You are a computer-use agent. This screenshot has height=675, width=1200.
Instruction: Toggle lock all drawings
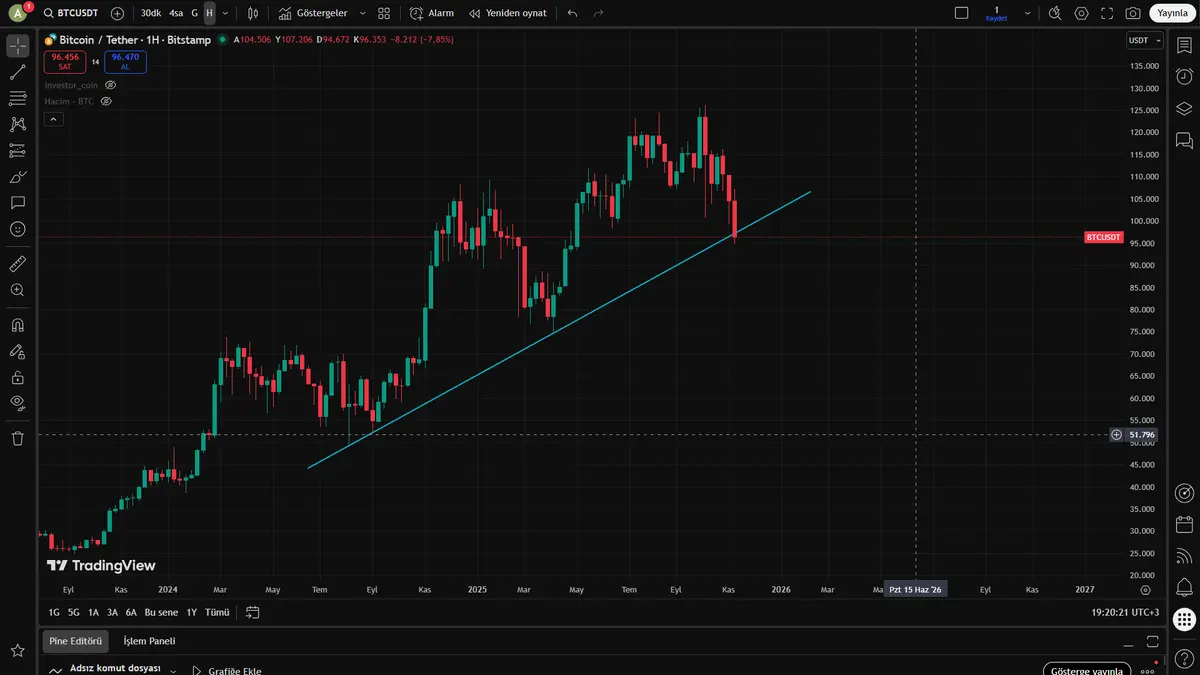coord(17,377)
